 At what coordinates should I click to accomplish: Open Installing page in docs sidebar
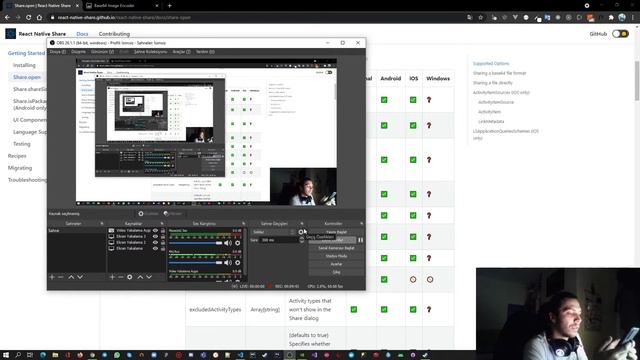point(24,65)
